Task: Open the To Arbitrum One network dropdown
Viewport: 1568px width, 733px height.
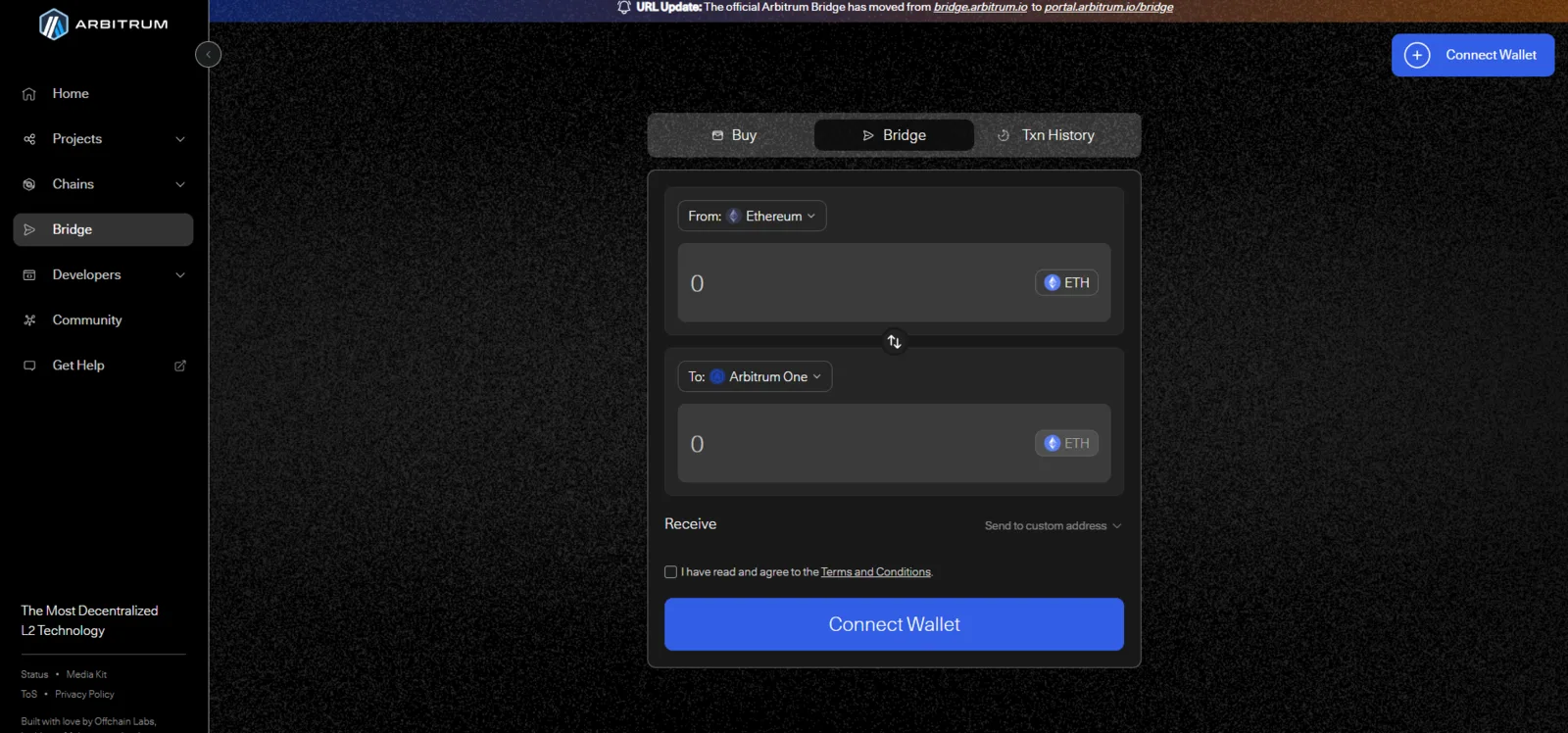Action: click(x=755, y=377)
